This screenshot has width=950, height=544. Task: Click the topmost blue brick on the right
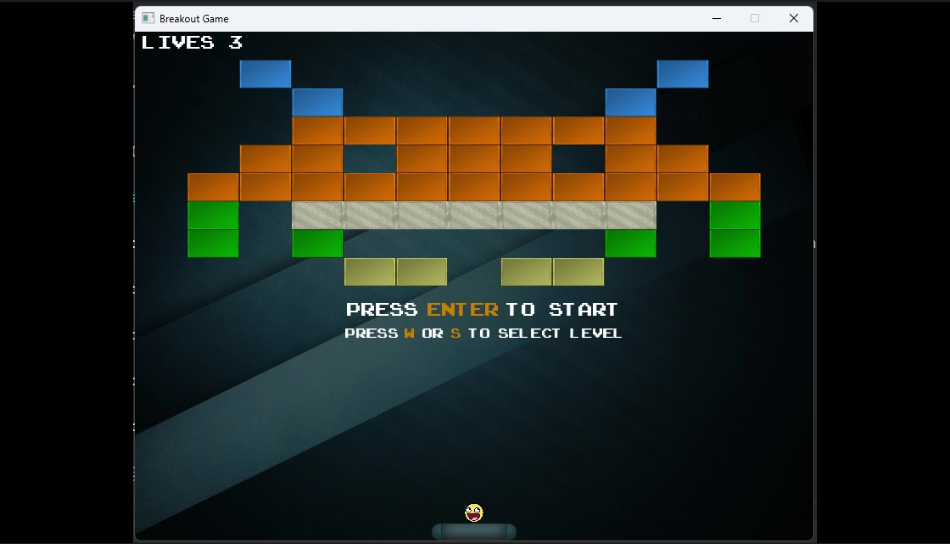point(683,74)
